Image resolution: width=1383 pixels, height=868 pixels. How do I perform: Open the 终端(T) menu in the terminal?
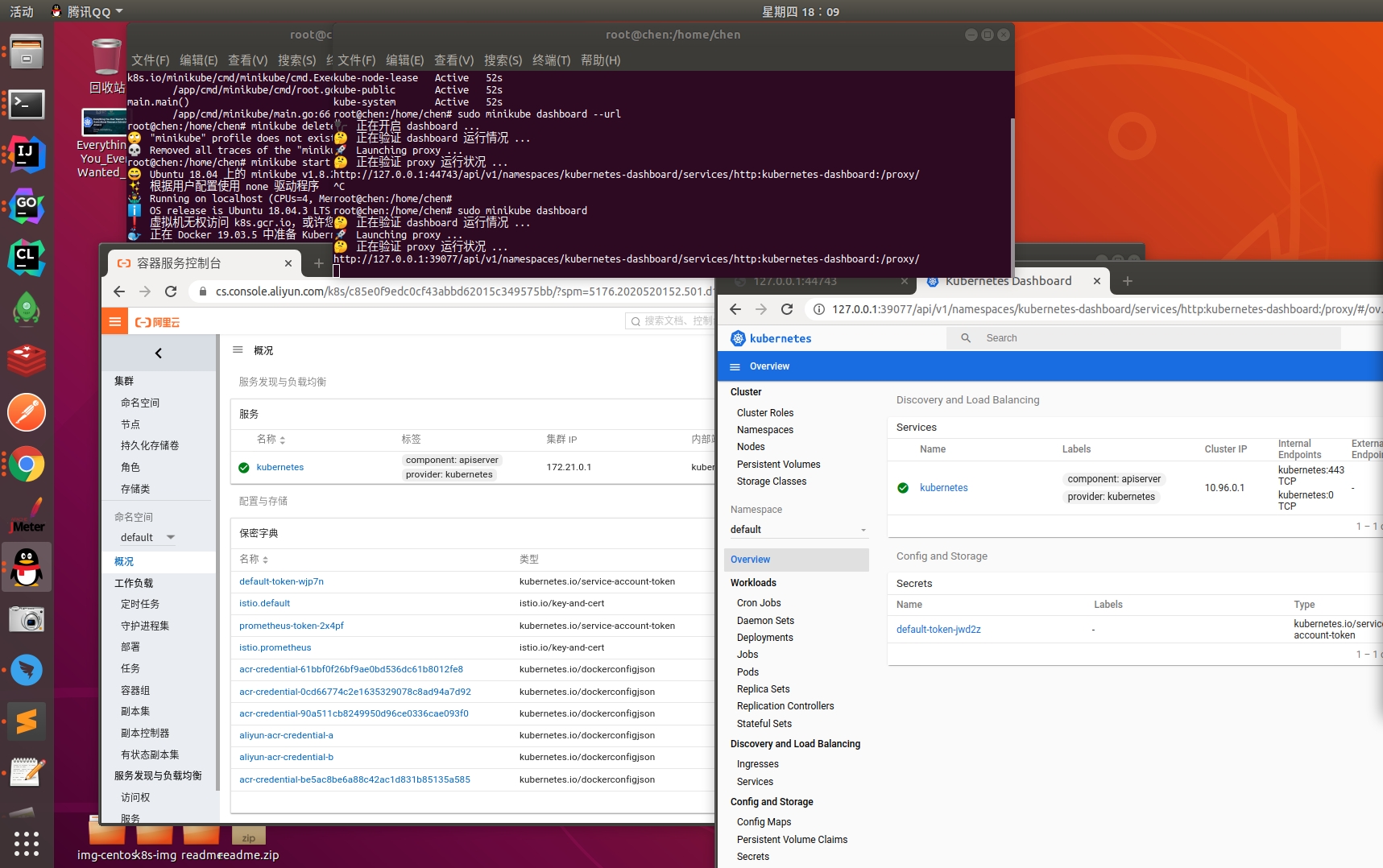(x=551, y=60)
